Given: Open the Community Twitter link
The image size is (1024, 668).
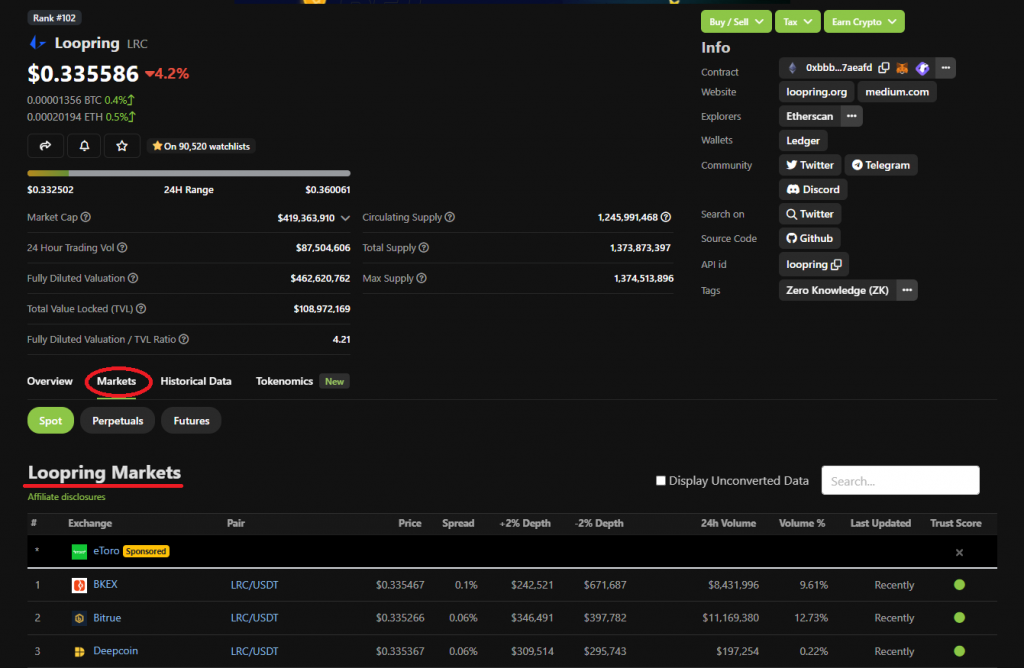Looking at the screenshot, I should (x=810, y=165).
